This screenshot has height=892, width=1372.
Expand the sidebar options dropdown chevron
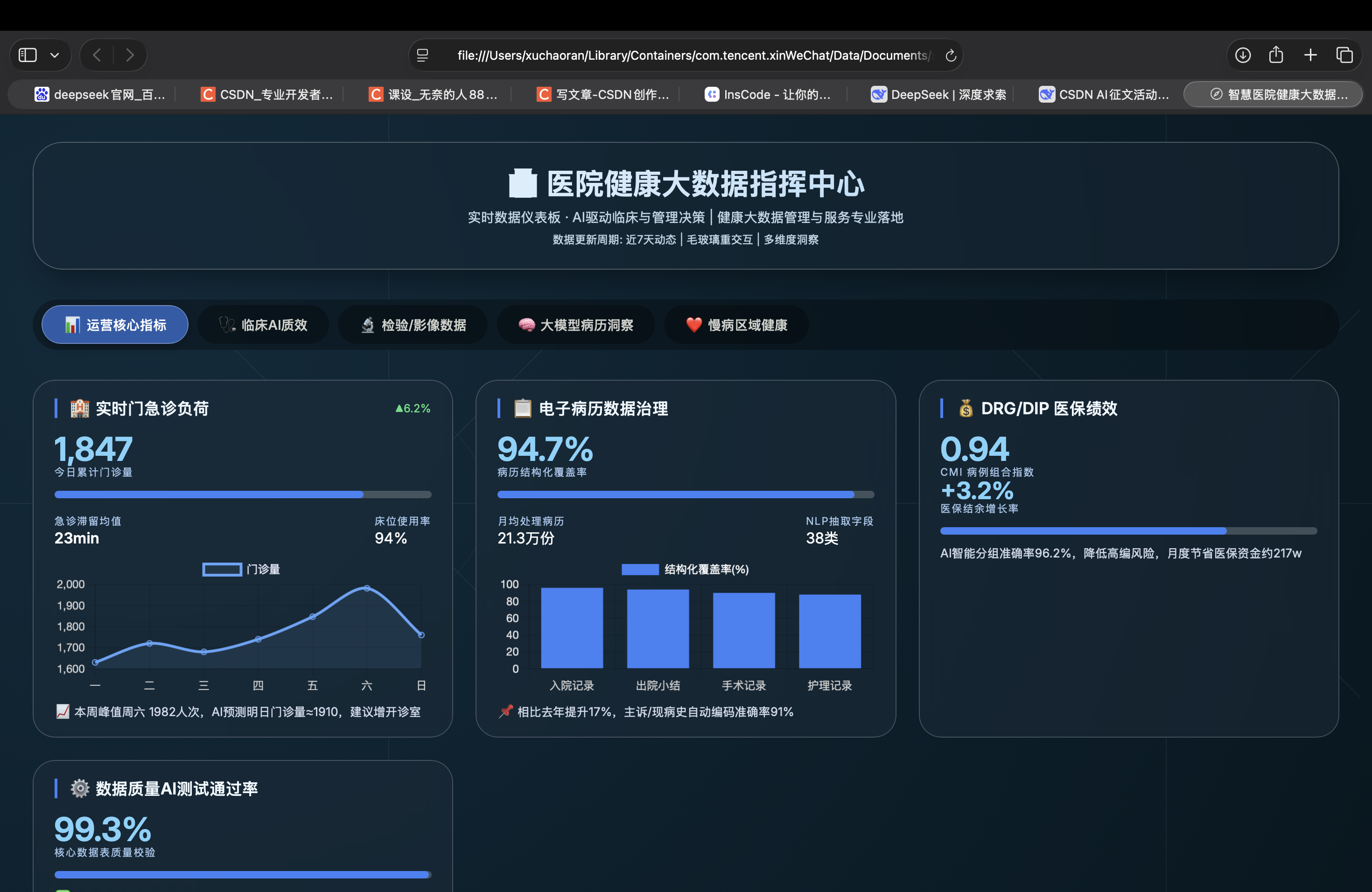pyautogui.click(x=55, y=56)
